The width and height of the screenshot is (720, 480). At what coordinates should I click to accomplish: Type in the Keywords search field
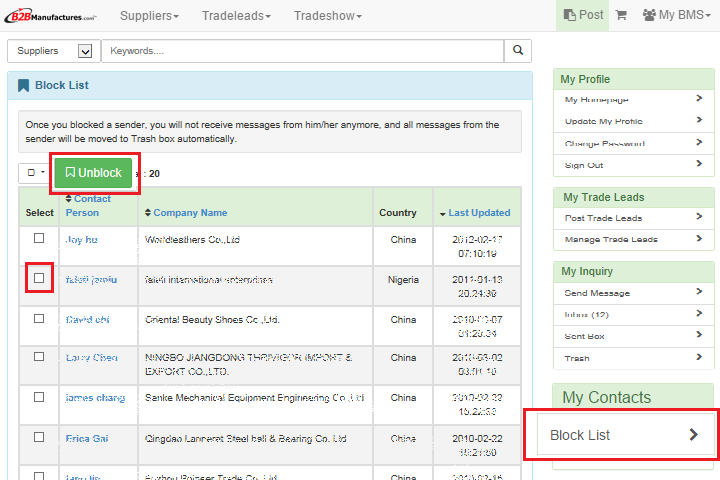point(300,51)
